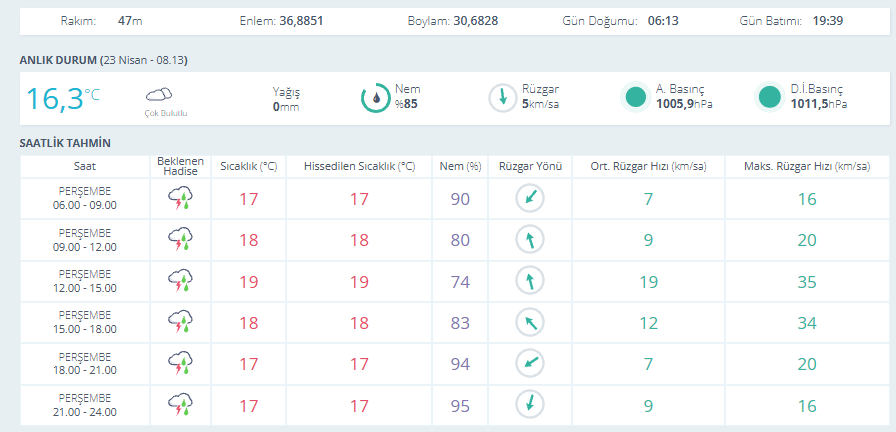Click wind direction arrow for 18.00 - 21.00 row
This screenshot has height=432, width=896.
pos(530,363)
